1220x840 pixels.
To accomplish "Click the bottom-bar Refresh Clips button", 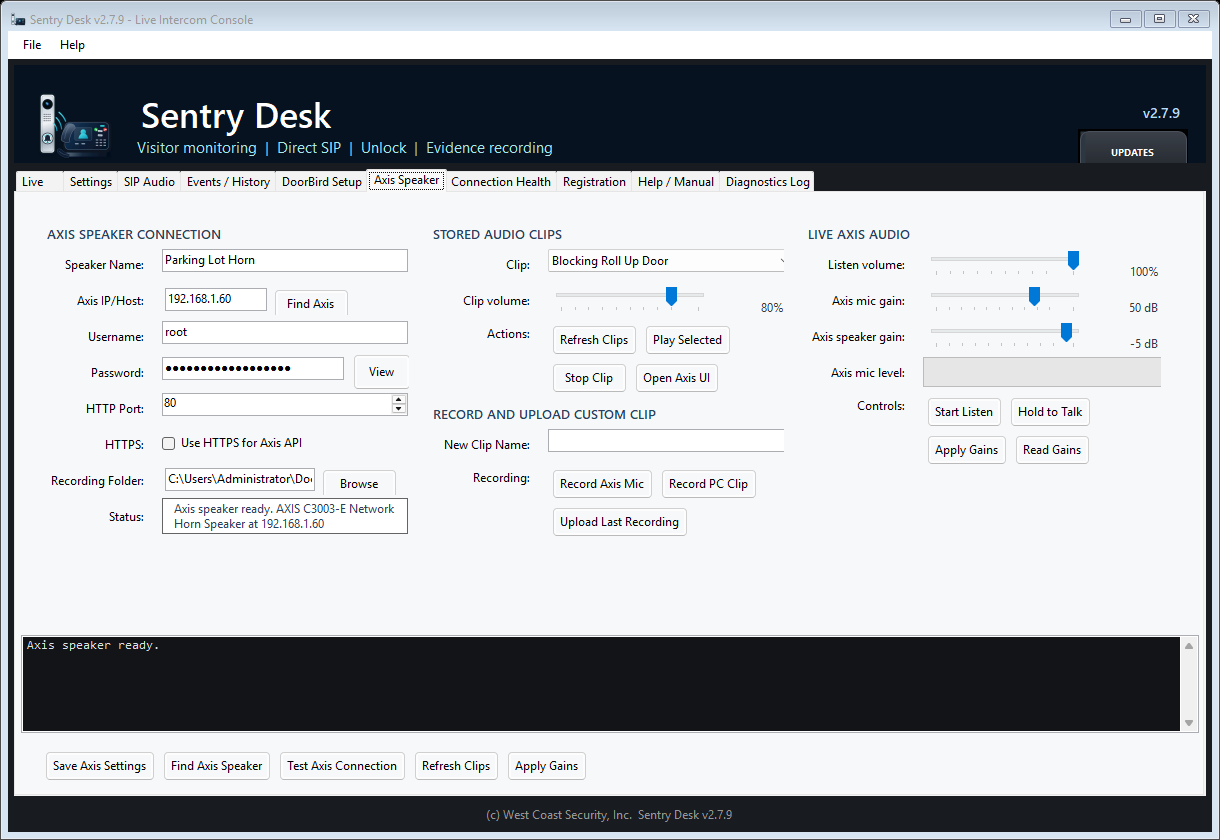I will click(456, 766).
